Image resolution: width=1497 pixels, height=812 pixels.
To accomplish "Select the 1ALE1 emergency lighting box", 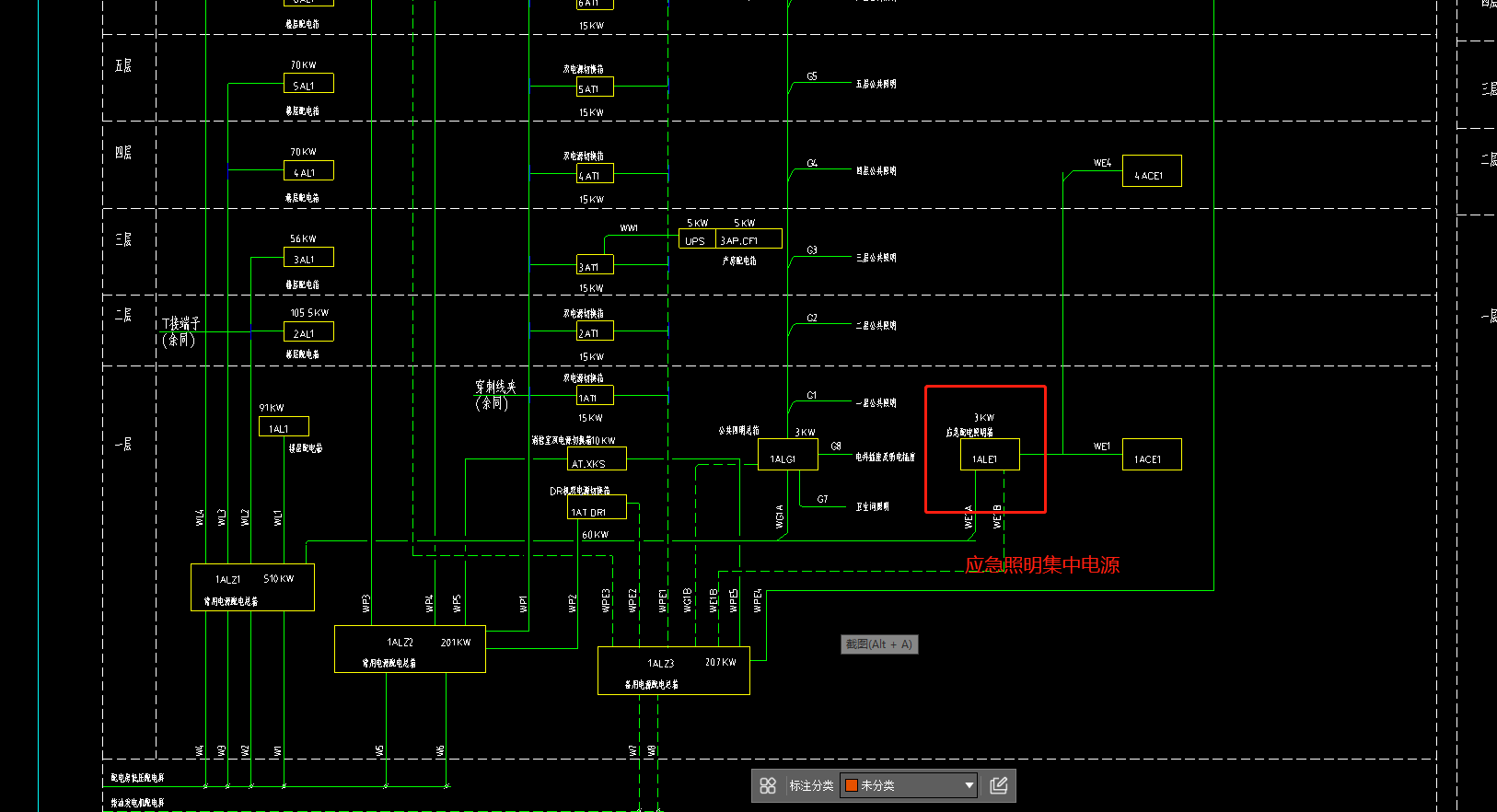I will point(990,455).
